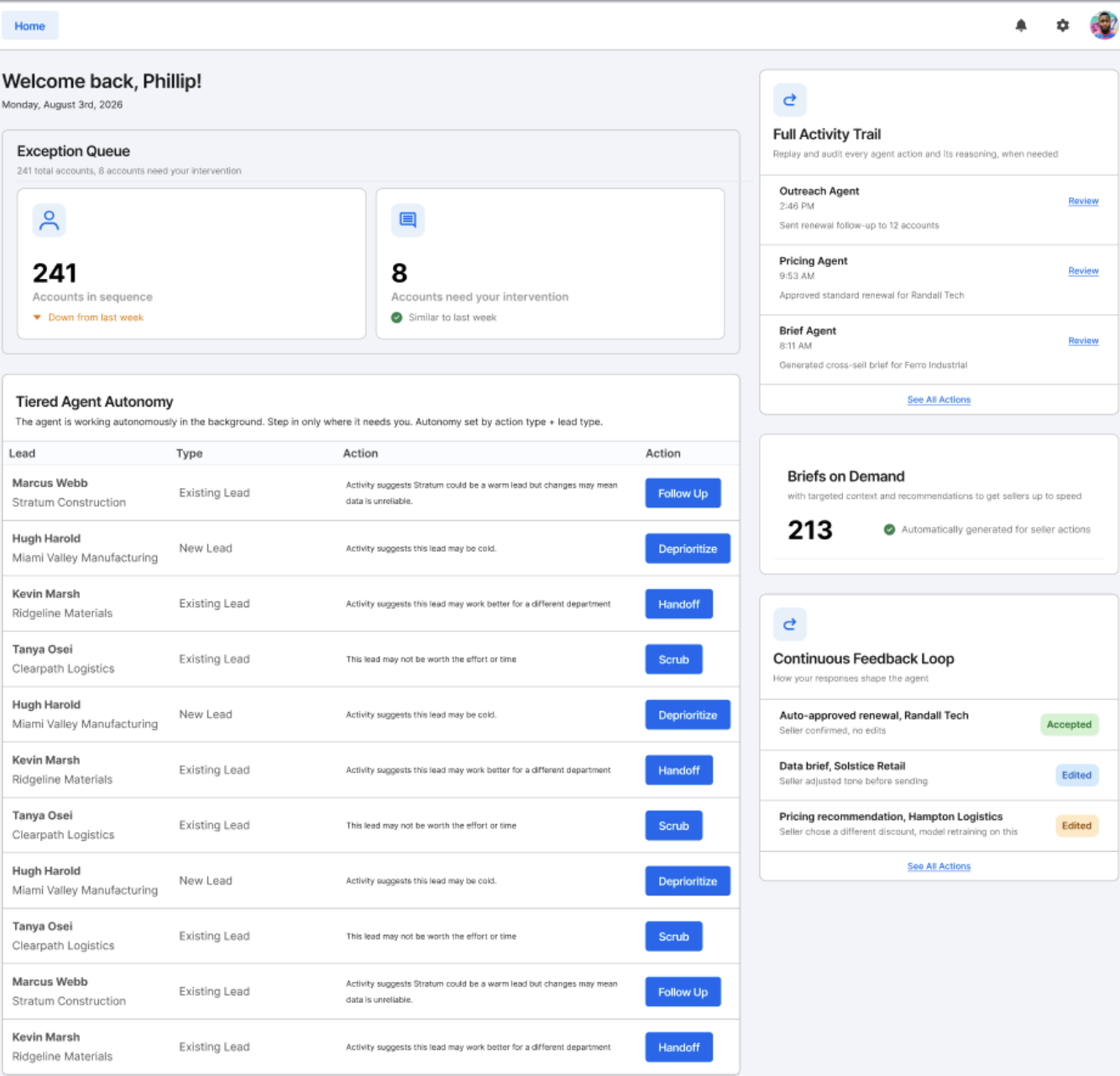Image resolution: width=1120 pixels, height=1076 pixels.
Task: Click the Edited badge for Solstice Retail brief
Action: click(x=1076, y=775)
